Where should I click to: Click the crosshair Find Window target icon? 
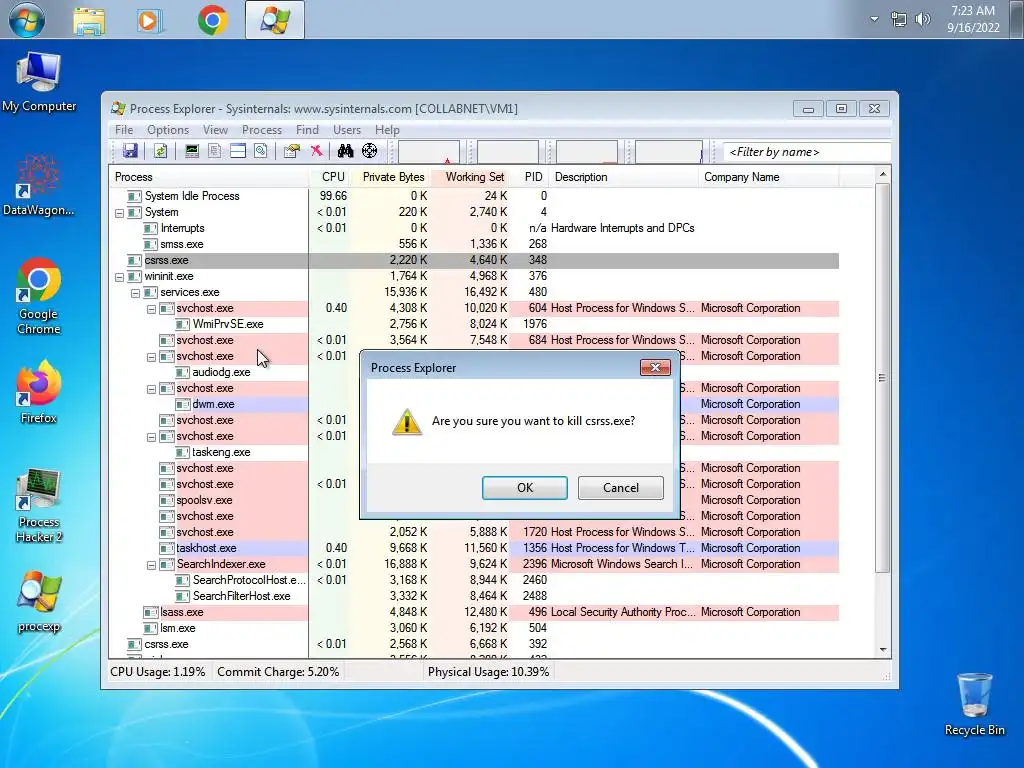(370, 152)
